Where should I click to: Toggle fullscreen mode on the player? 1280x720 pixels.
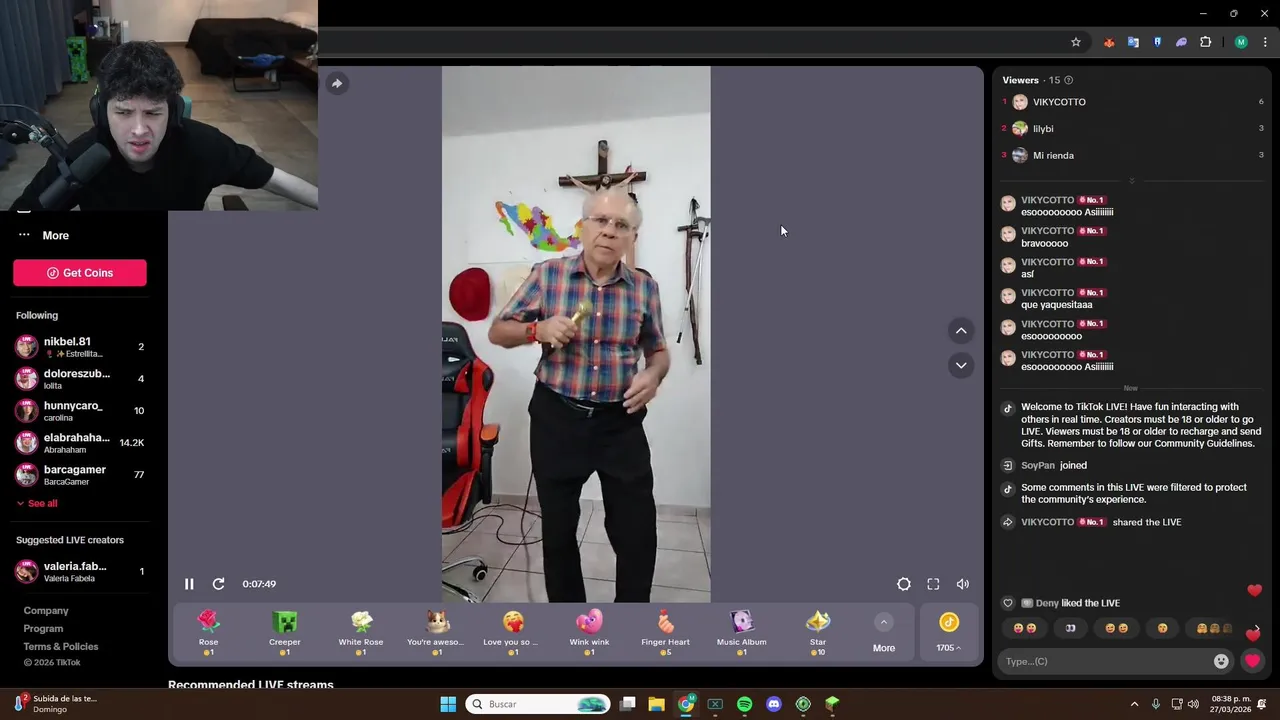coord(933,584)
